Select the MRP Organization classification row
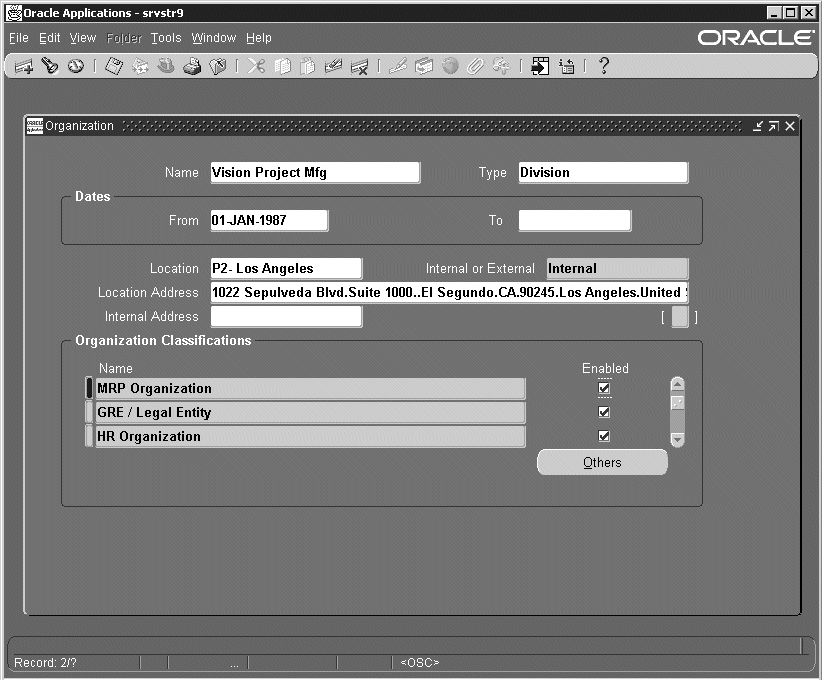Image resolution: width=822 pixels, height=680 pixels. coord(310,388)
